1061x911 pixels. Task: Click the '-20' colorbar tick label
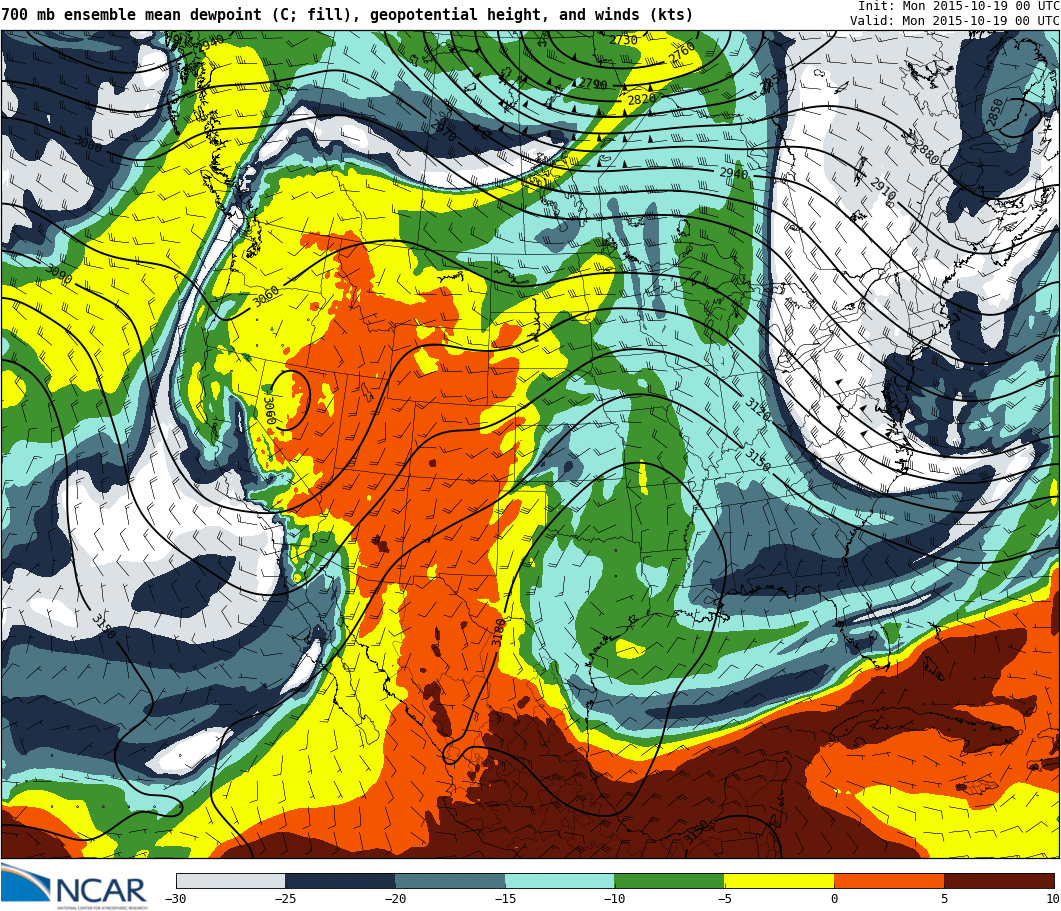(x=395, y=899)
